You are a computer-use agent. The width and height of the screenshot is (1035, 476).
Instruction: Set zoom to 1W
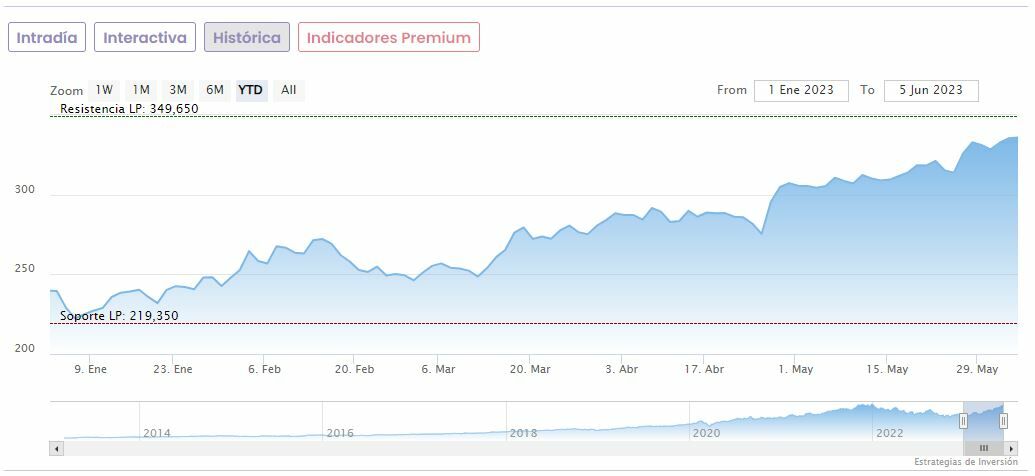104,90
